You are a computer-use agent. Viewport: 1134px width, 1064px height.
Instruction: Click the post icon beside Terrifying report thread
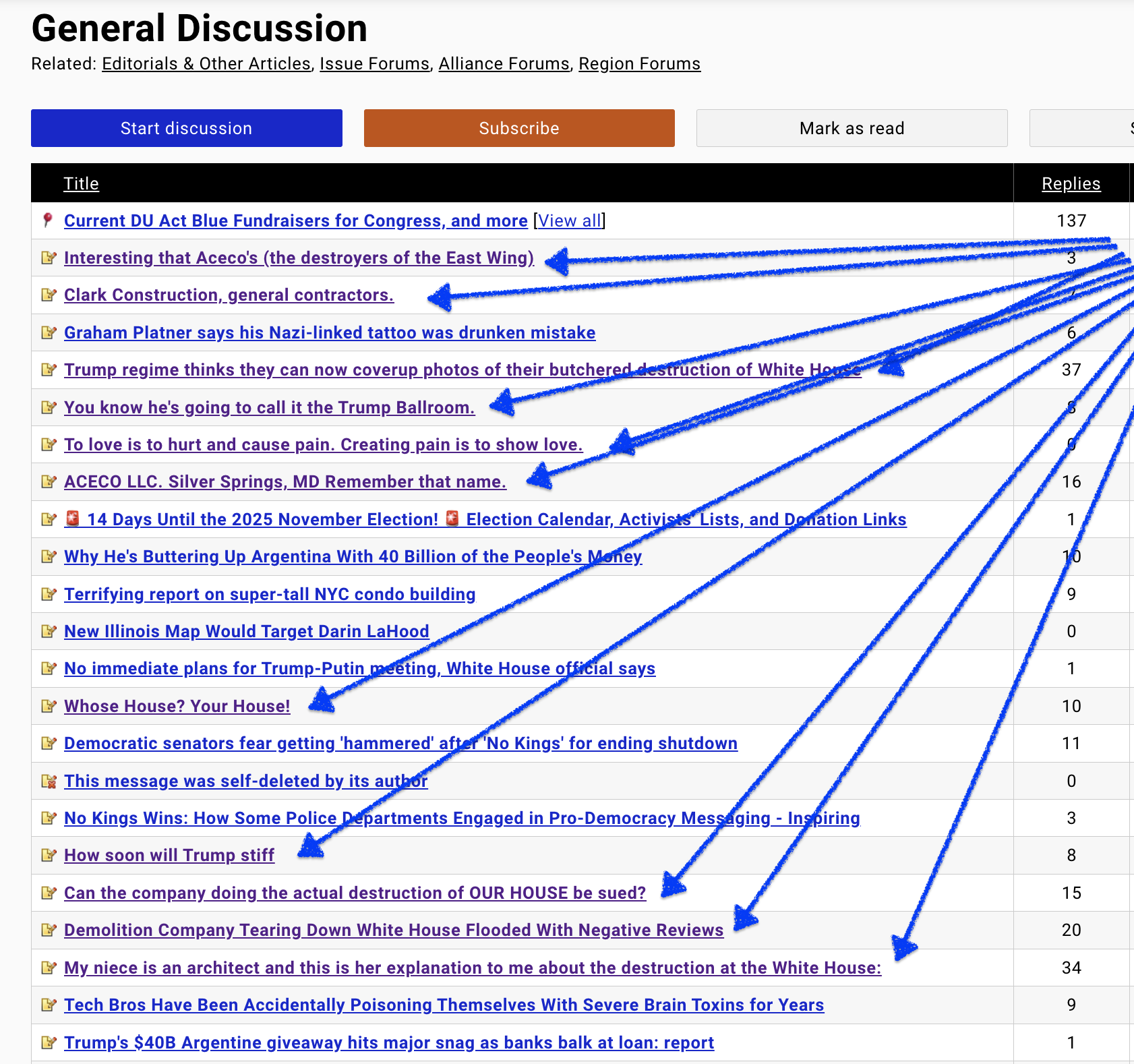[x=49, y=594]
